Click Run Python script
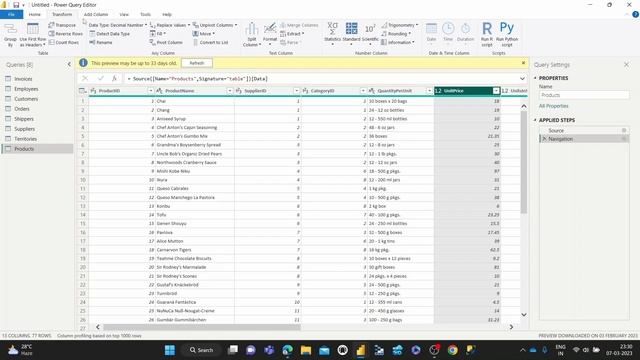This screenshot has height=360, width=640. point(507,34)
